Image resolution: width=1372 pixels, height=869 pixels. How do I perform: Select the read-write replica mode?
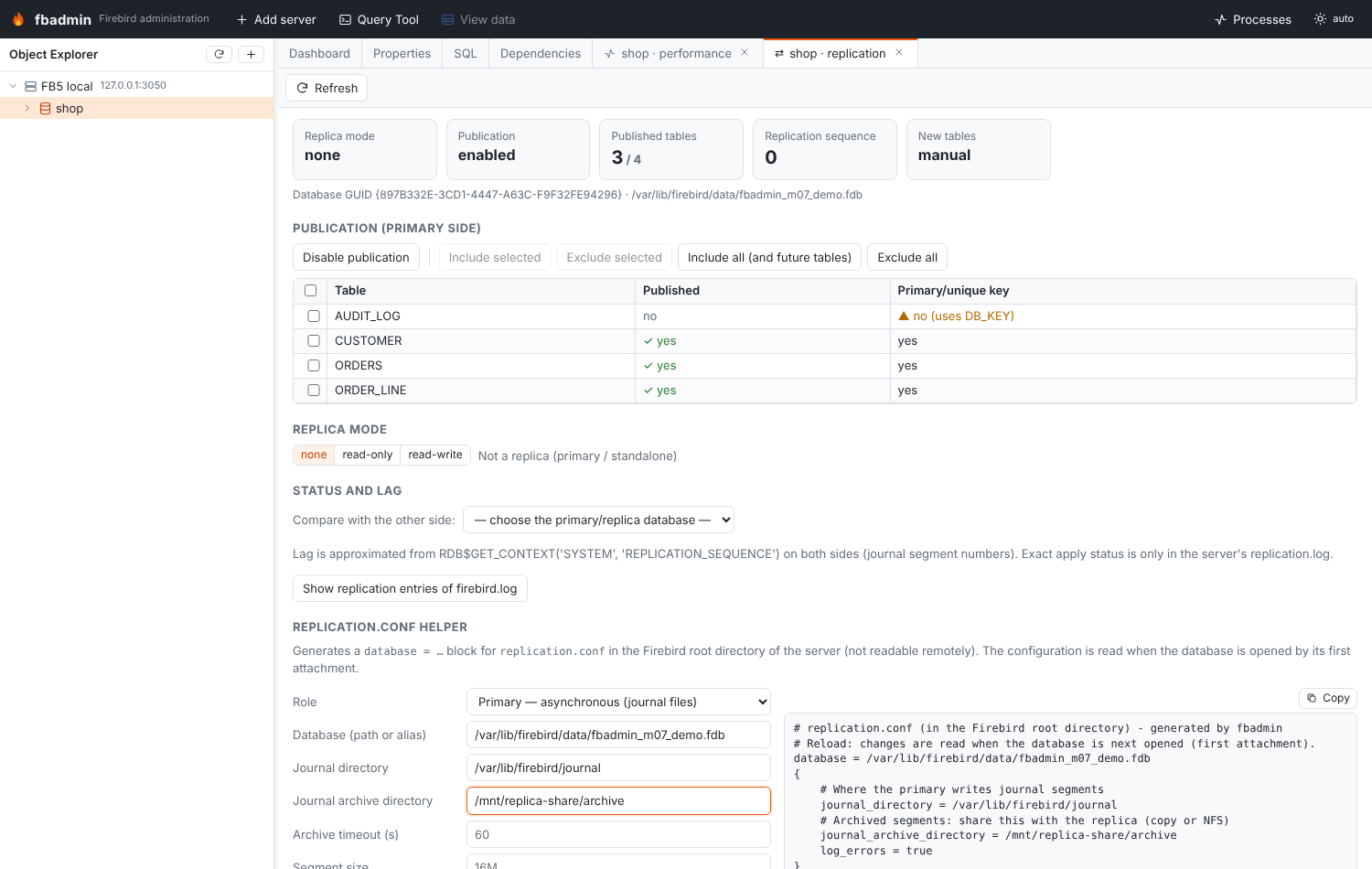[x=435, y=455]
